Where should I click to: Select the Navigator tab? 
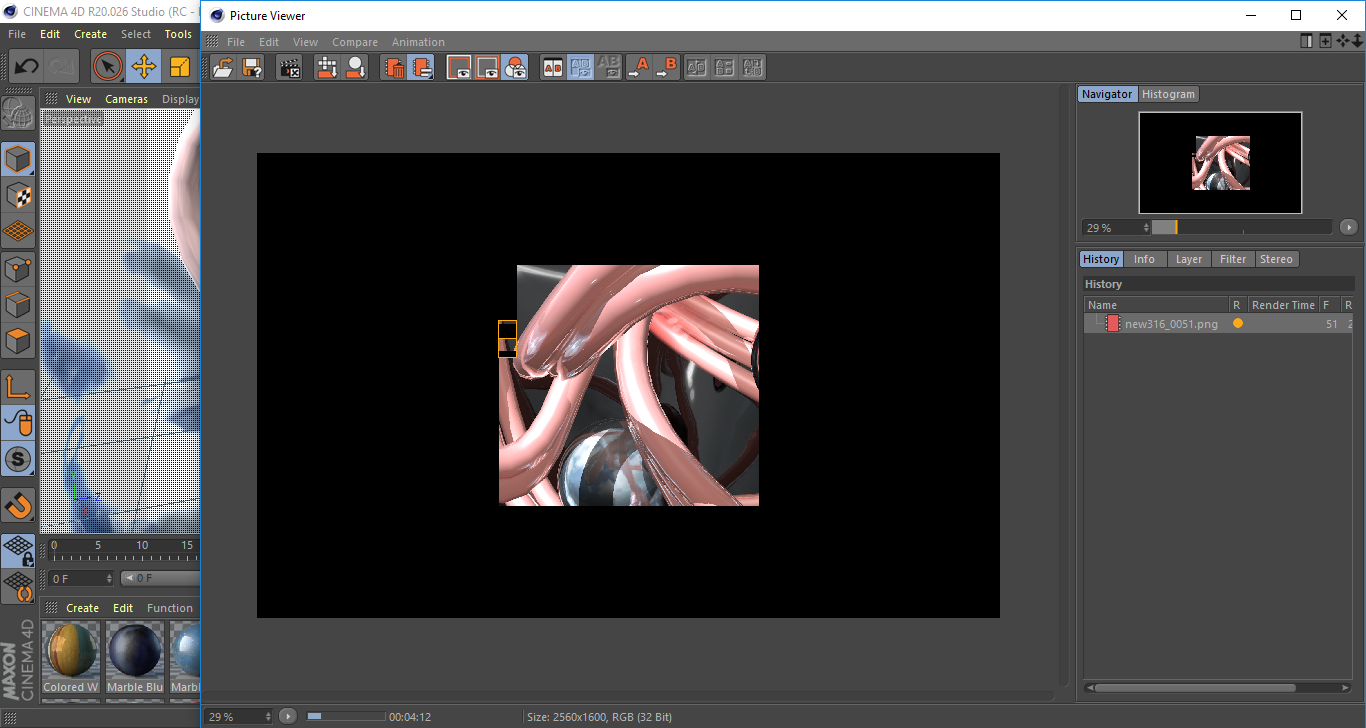point(1107,94)
